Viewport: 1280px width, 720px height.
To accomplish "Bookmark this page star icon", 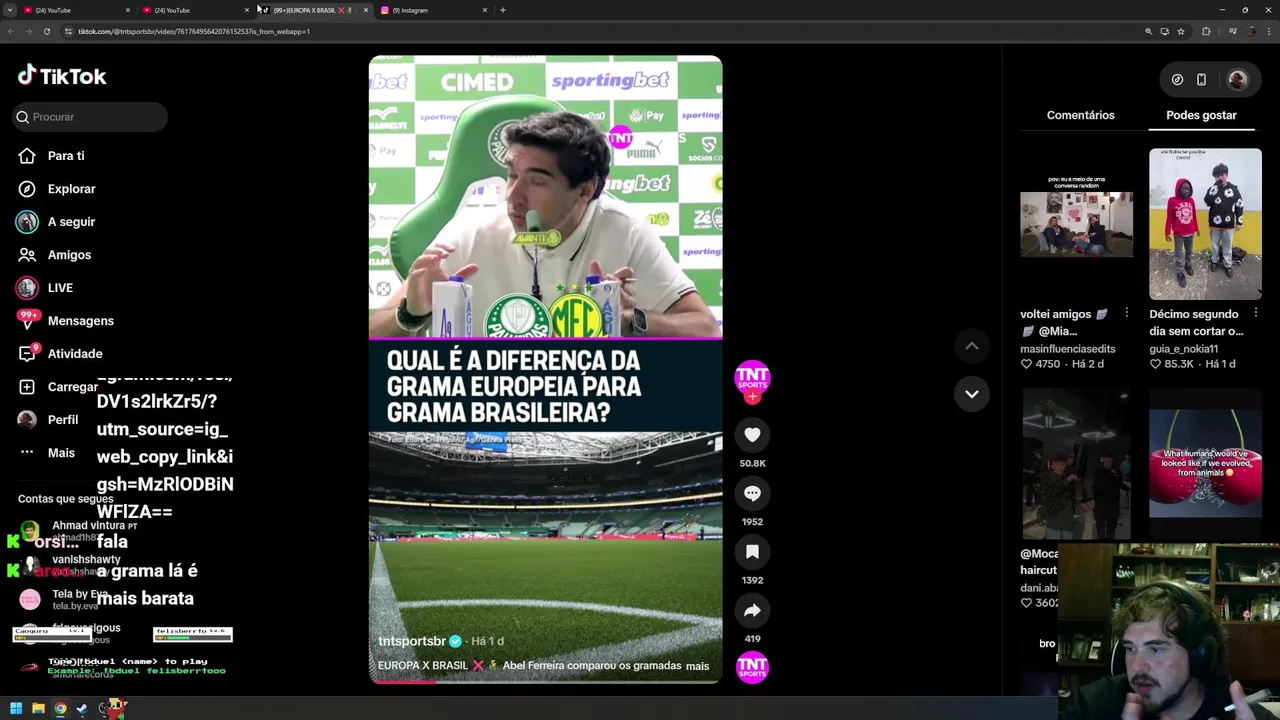I will (1181, 31).
